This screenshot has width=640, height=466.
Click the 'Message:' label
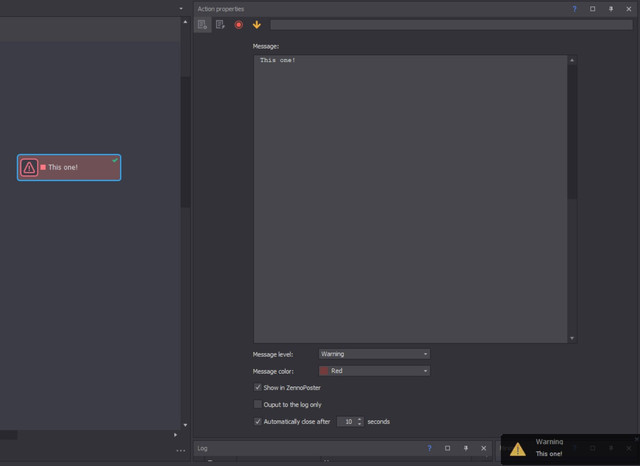[x=266, y=47]
